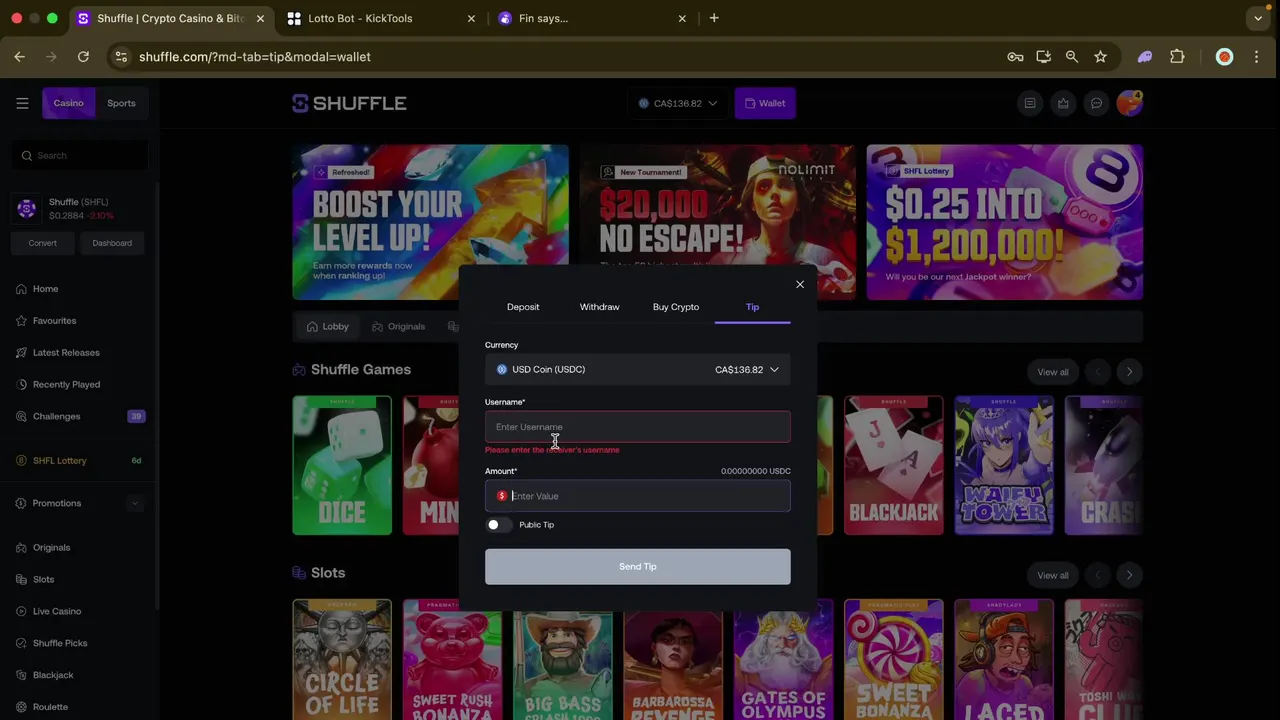Image resolution: width=1280 pixels, height=720 pixels.
Task: Click View all for Slots
Action: pyautogui.click(x=1052, y=575)
